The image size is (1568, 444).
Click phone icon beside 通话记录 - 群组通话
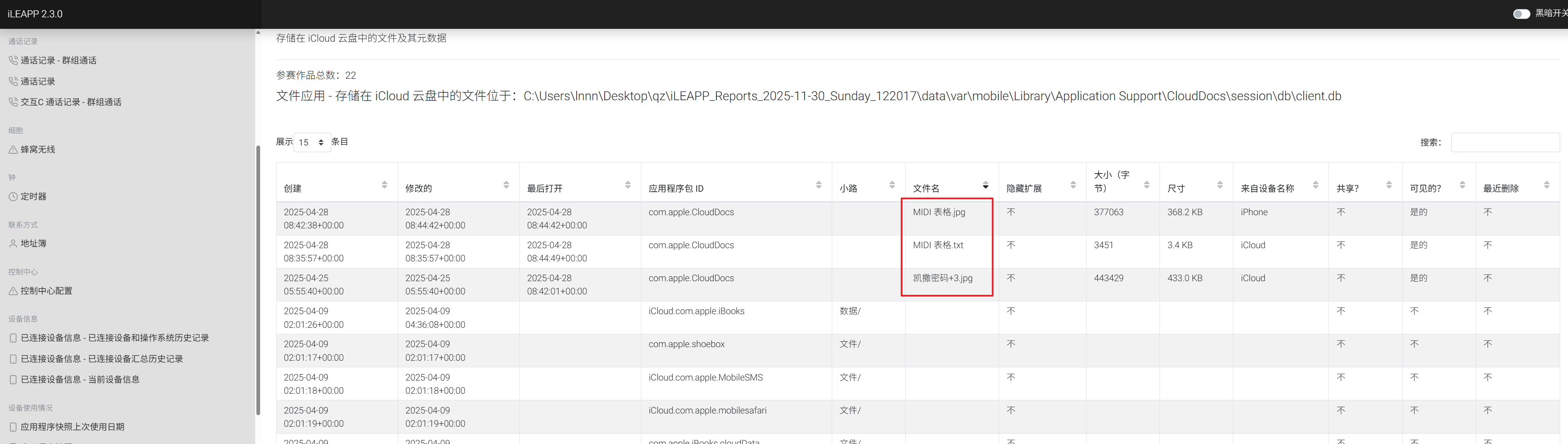[x=13, y=60]
